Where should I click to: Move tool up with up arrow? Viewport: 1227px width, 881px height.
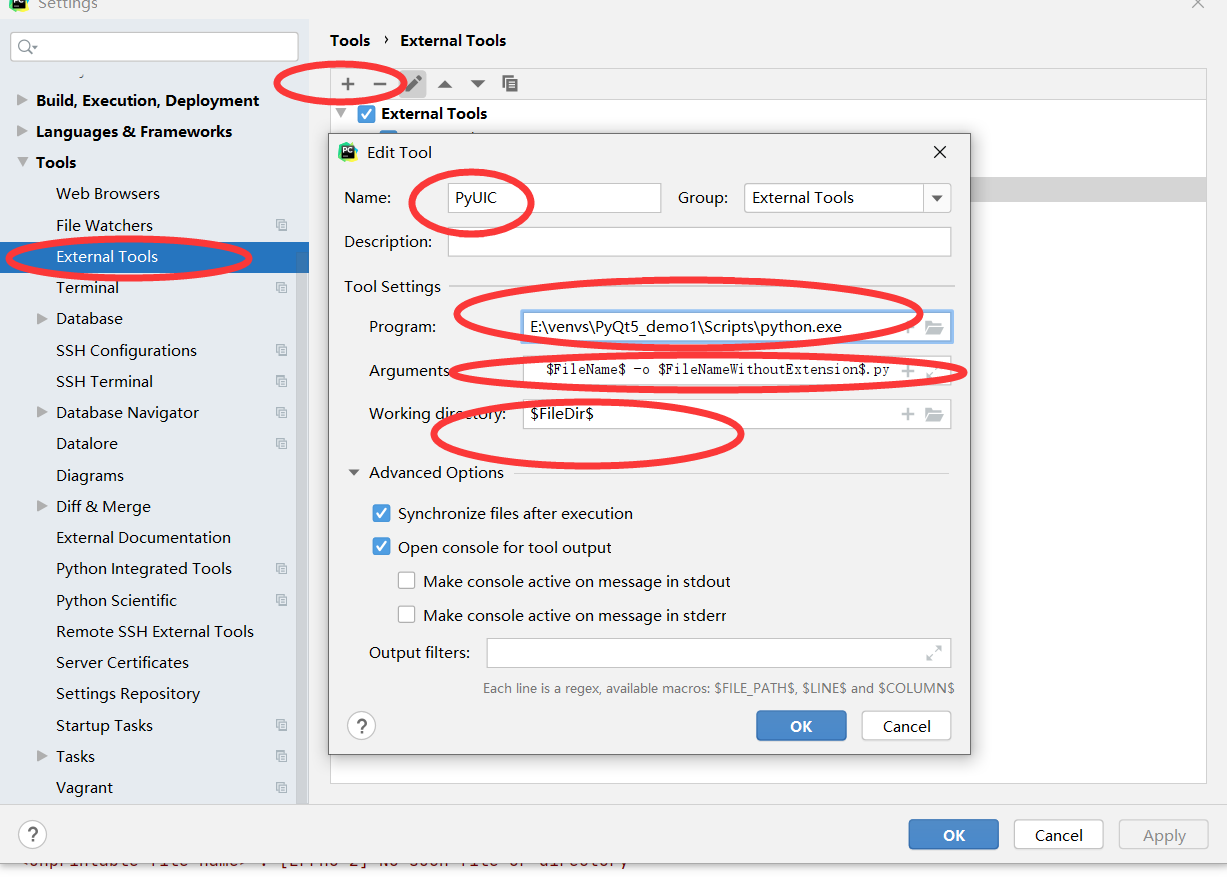tap(445, 84)
